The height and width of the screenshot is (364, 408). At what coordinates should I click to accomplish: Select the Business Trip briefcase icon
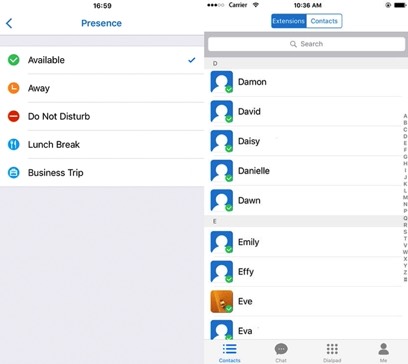tap(14, 173)
